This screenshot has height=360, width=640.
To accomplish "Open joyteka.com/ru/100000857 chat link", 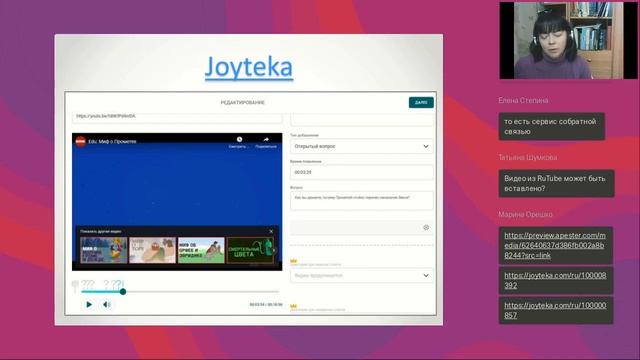I will [555, 310].
